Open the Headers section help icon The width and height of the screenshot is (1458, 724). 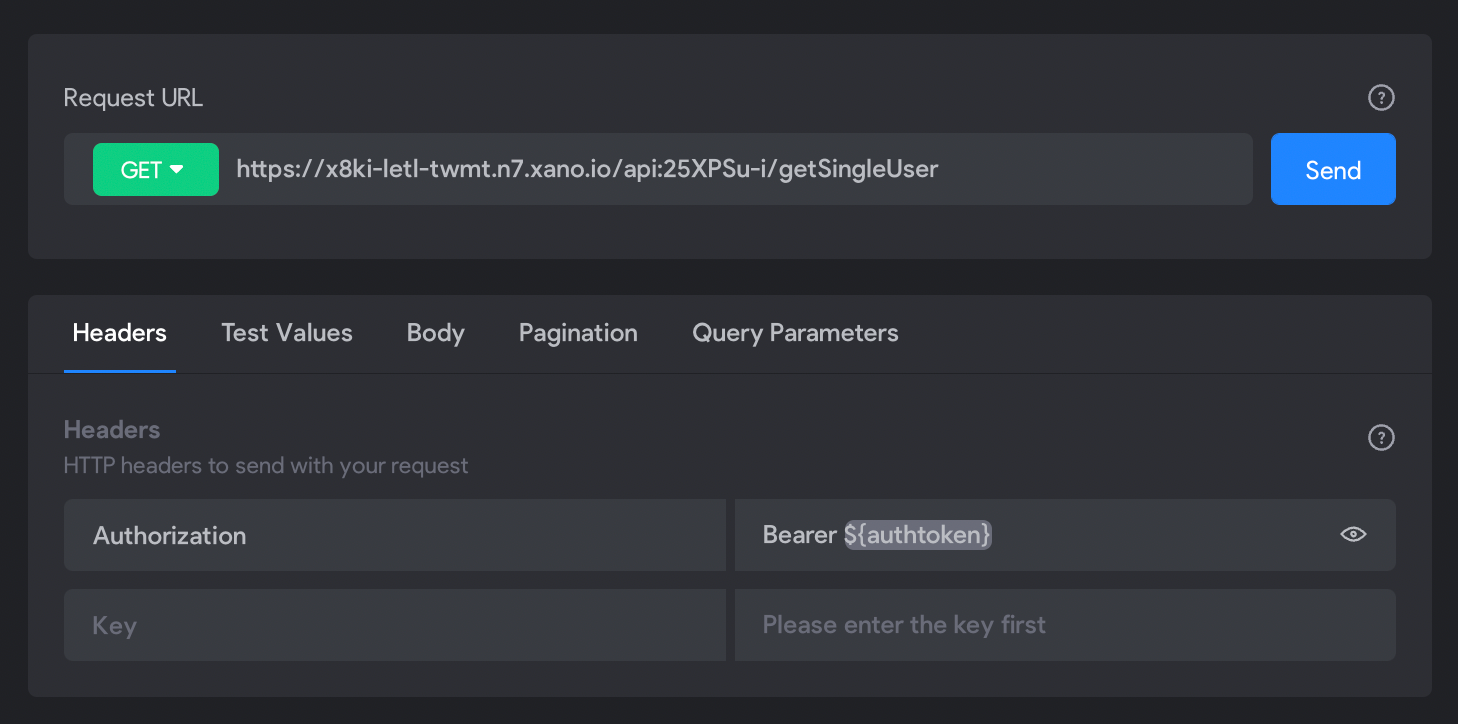click(1381, 438)
